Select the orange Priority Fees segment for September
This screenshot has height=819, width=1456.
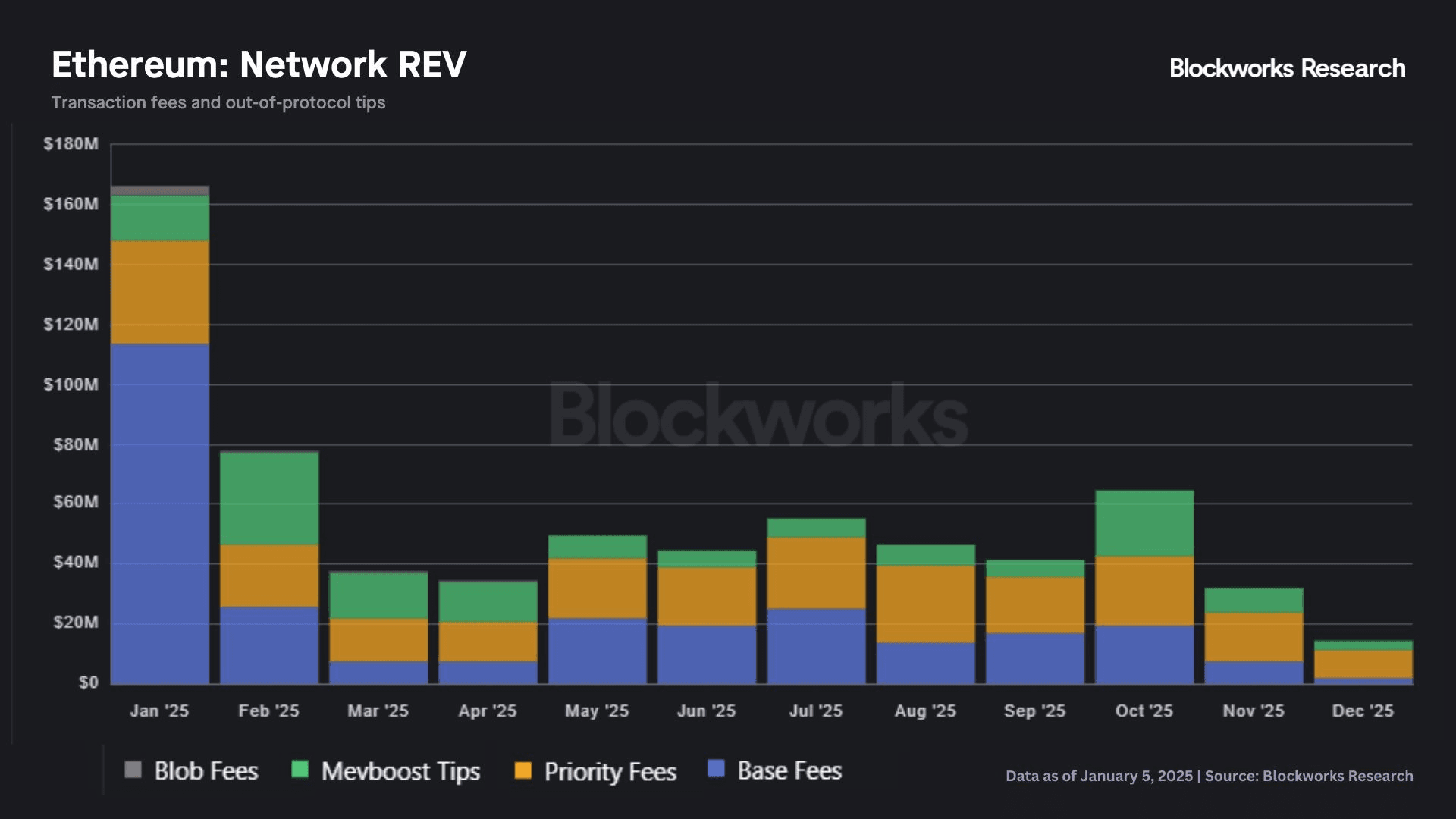(x=1035, y=605)
